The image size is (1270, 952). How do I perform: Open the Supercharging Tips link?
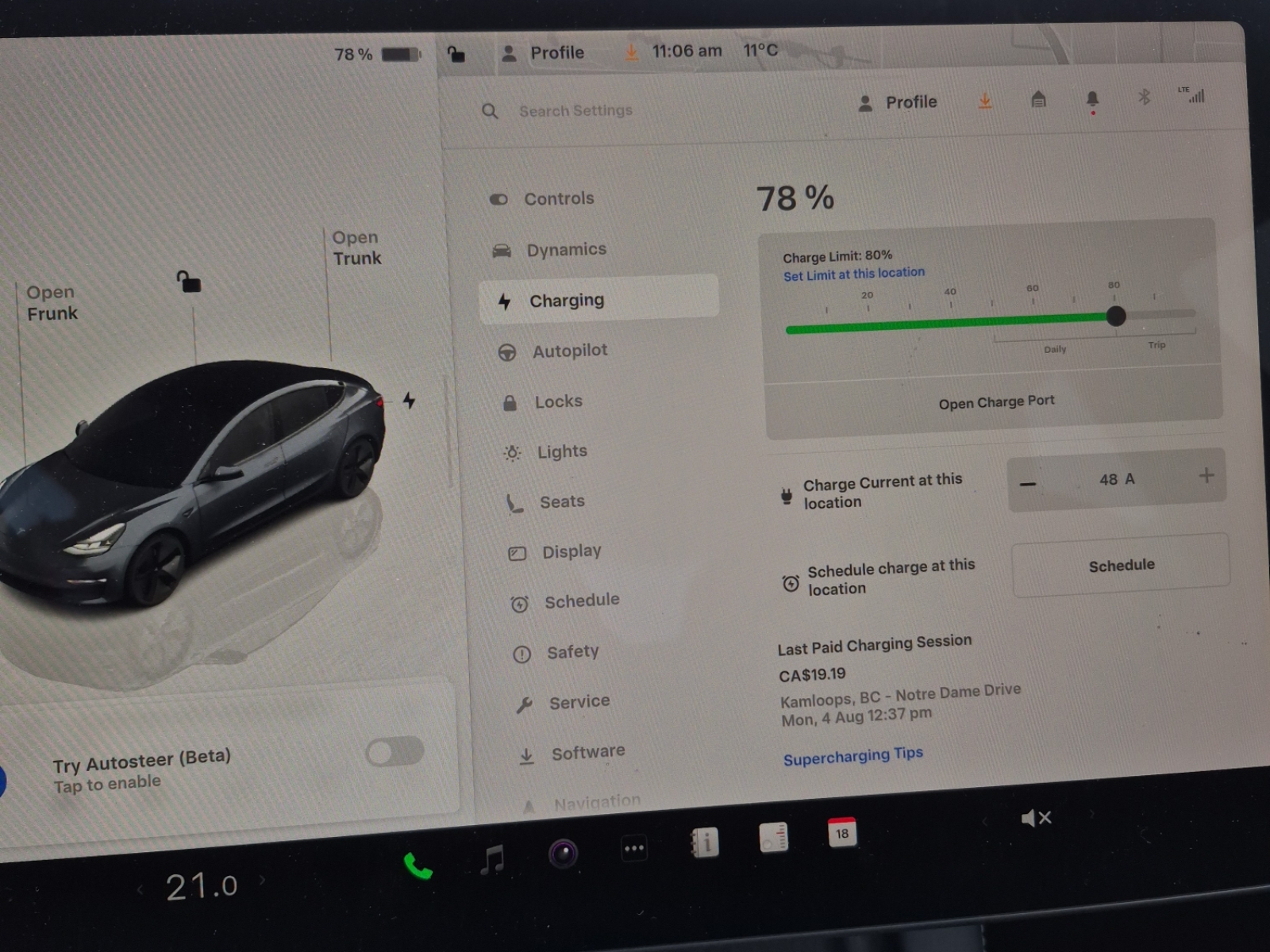tap(852, 756)
